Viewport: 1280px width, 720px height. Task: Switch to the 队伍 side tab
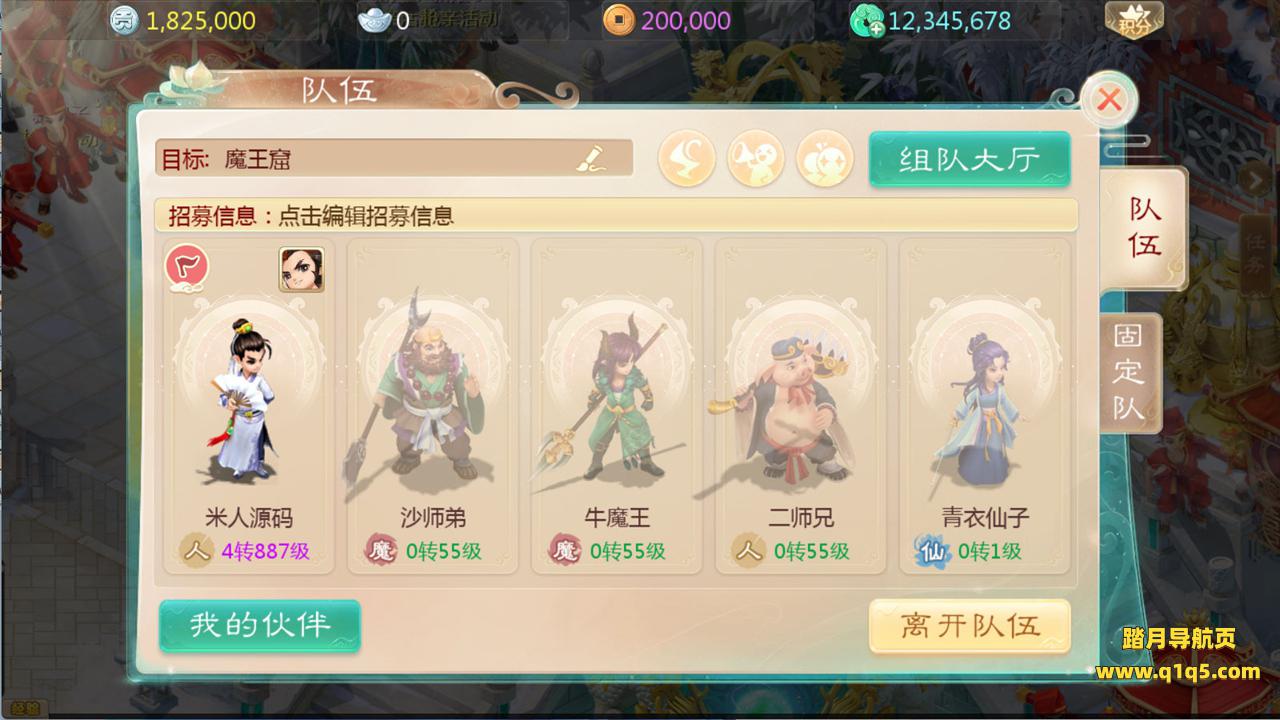(1144, 228)
